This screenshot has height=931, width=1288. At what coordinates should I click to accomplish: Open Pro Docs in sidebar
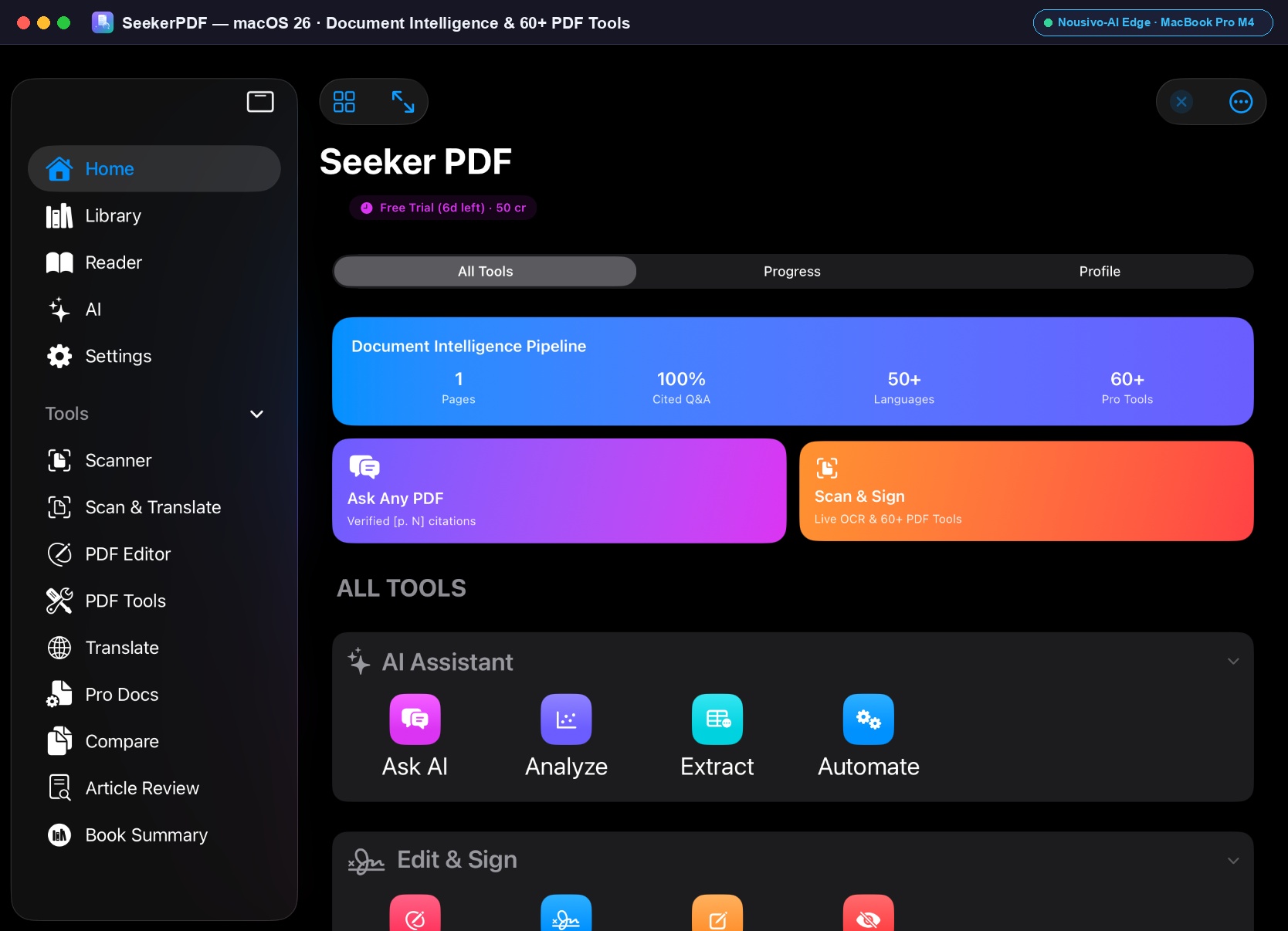click(154, 695)
